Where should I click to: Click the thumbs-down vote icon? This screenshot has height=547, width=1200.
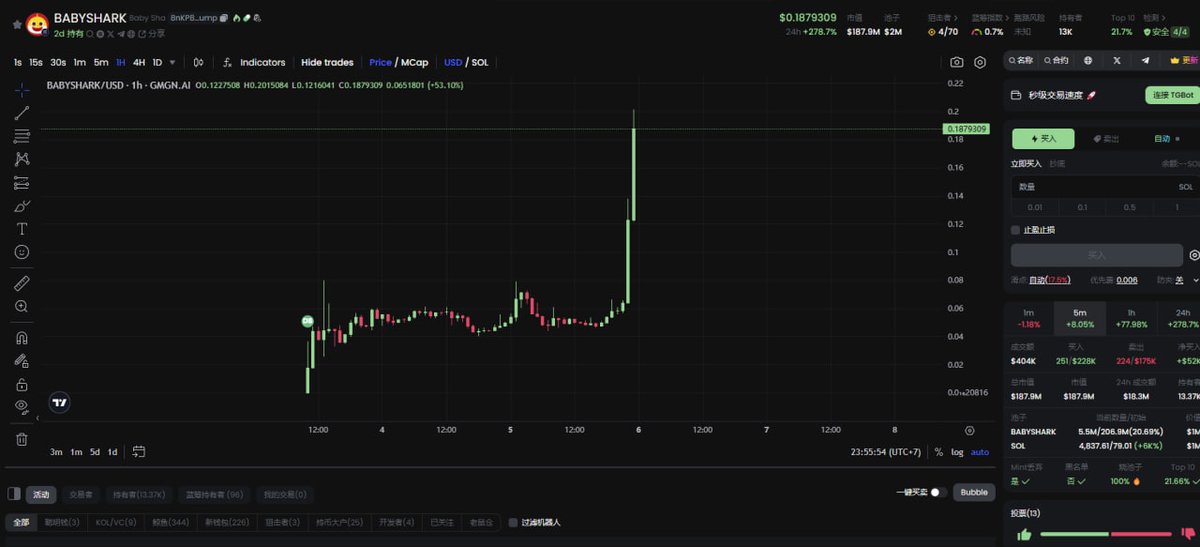pyautogui.click(x=1190, y=535)
